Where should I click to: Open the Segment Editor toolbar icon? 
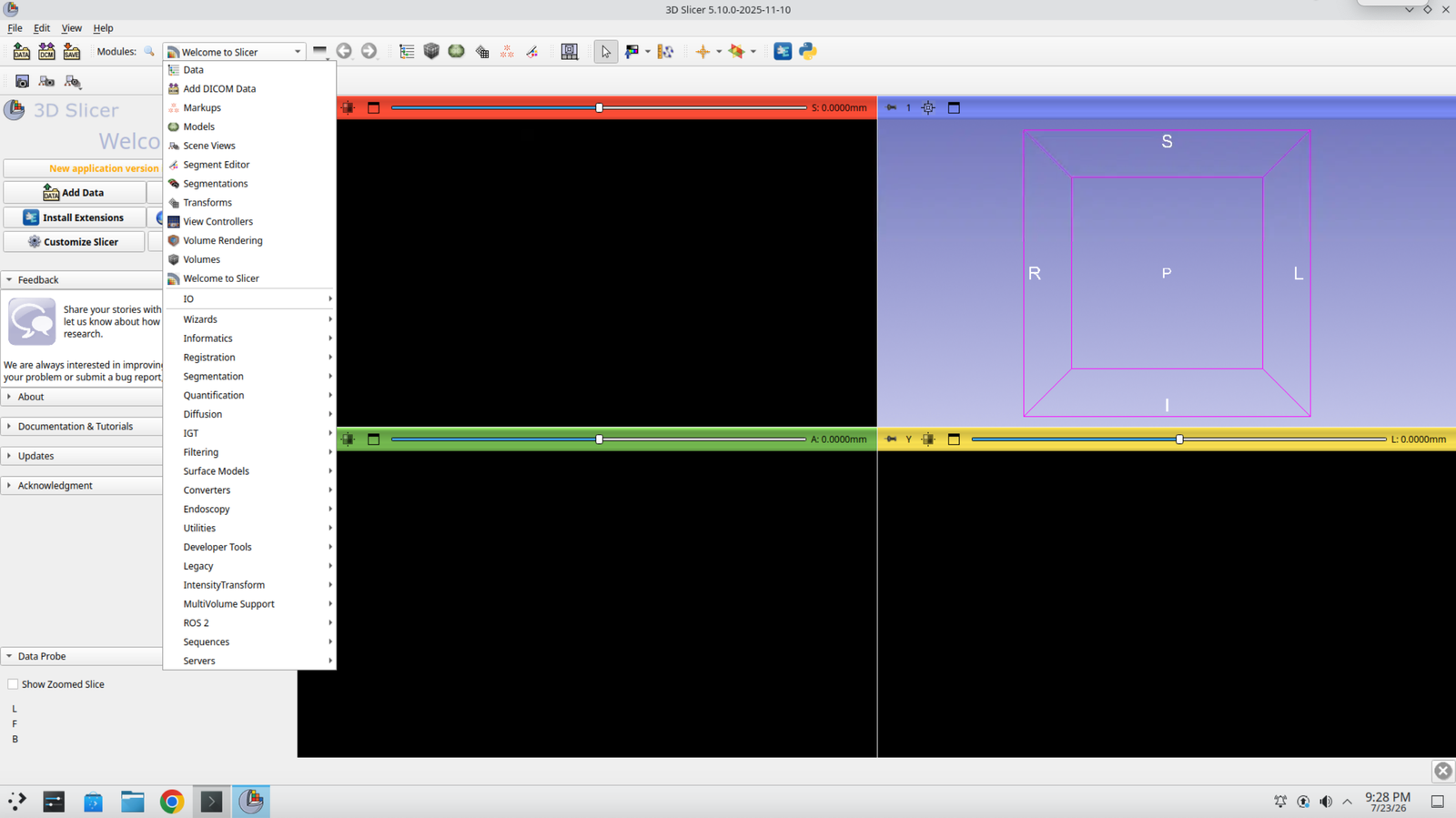pyautogui.click(x=532, y=52)
